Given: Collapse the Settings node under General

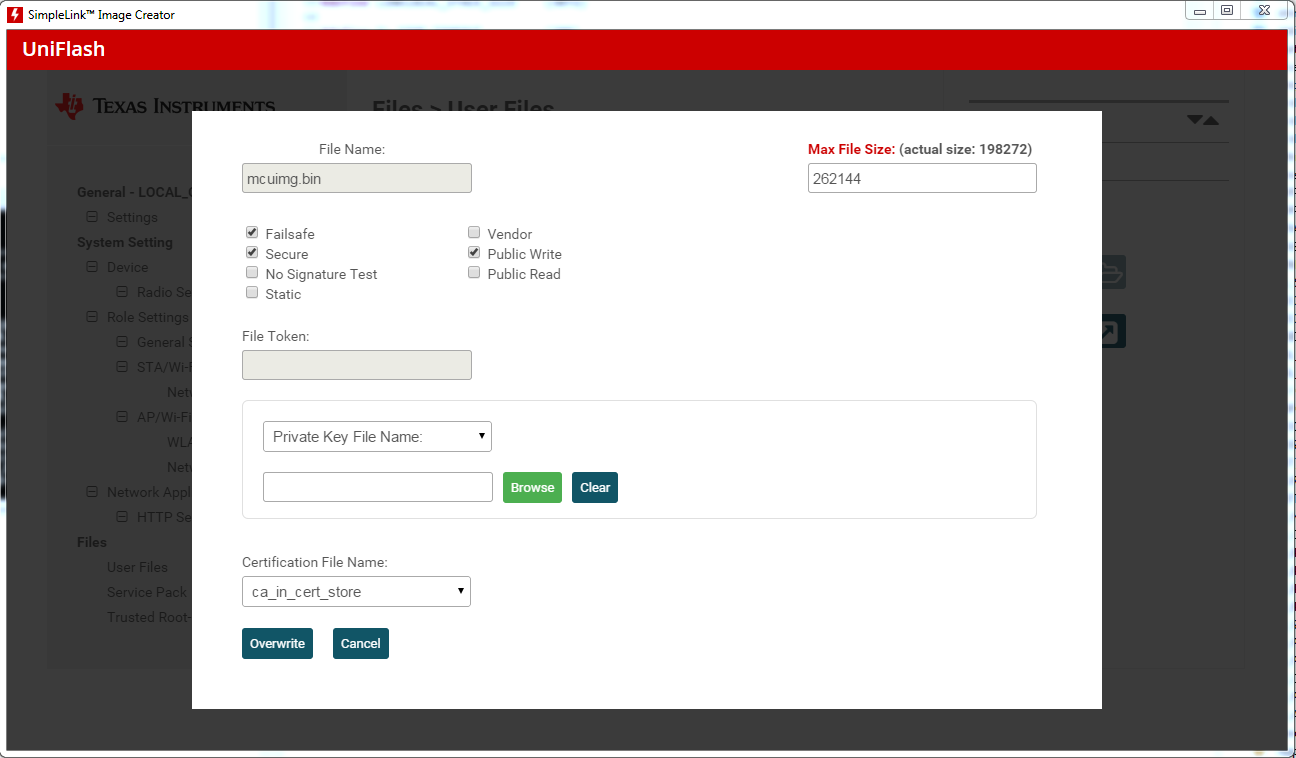Looking at the screenshot, I should point(92,217).
